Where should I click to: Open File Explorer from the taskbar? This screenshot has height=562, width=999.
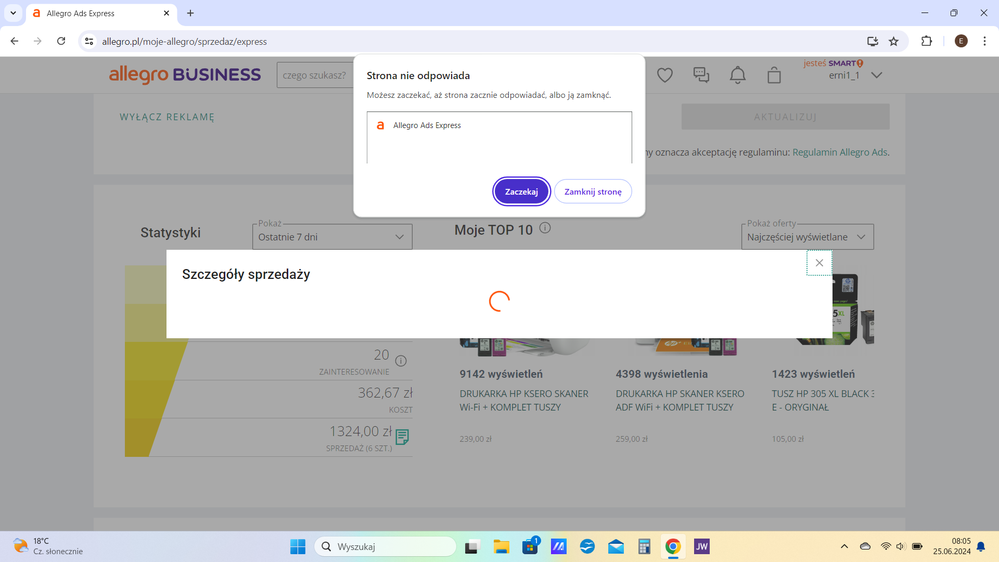pyautogui.click(x=501, y=547)
